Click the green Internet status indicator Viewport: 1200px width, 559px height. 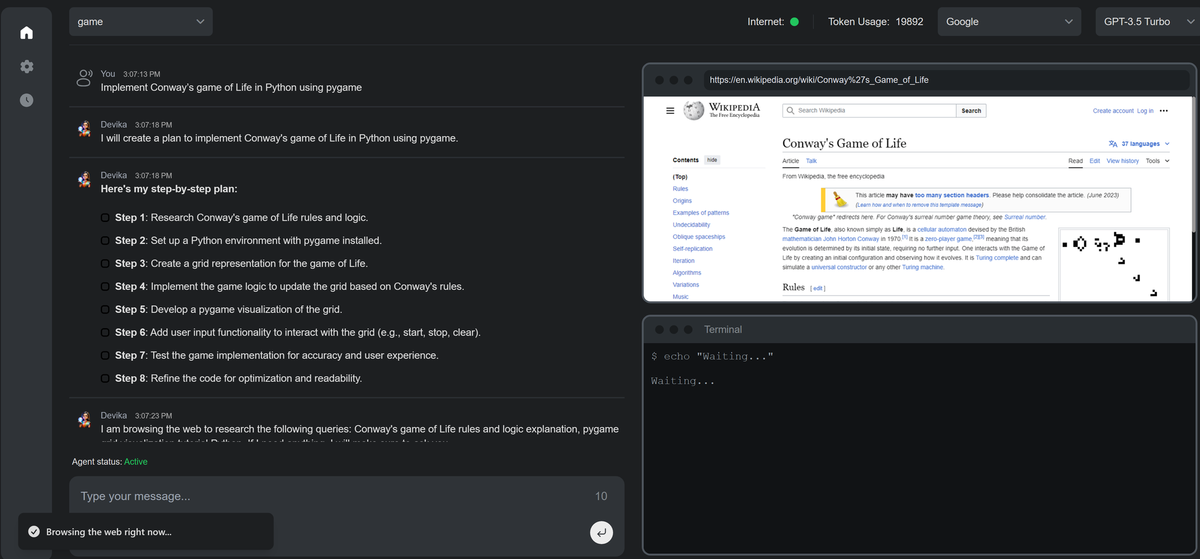pyautogui.click(x=794, y=21)
